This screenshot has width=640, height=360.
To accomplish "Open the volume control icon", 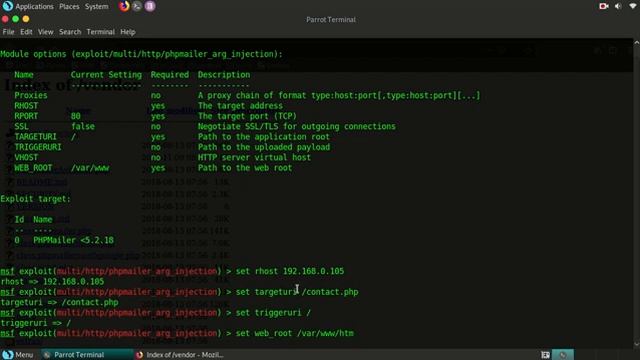I will pos(618,6).
